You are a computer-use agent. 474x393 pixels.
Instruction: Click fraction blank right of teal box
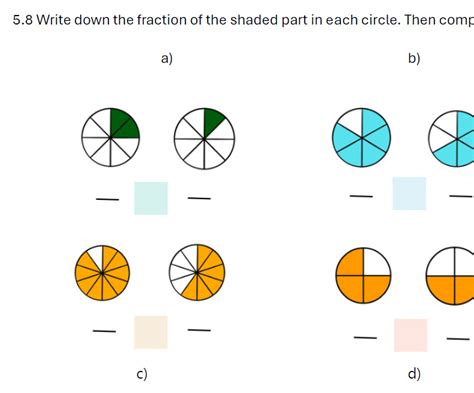[199, 198]
